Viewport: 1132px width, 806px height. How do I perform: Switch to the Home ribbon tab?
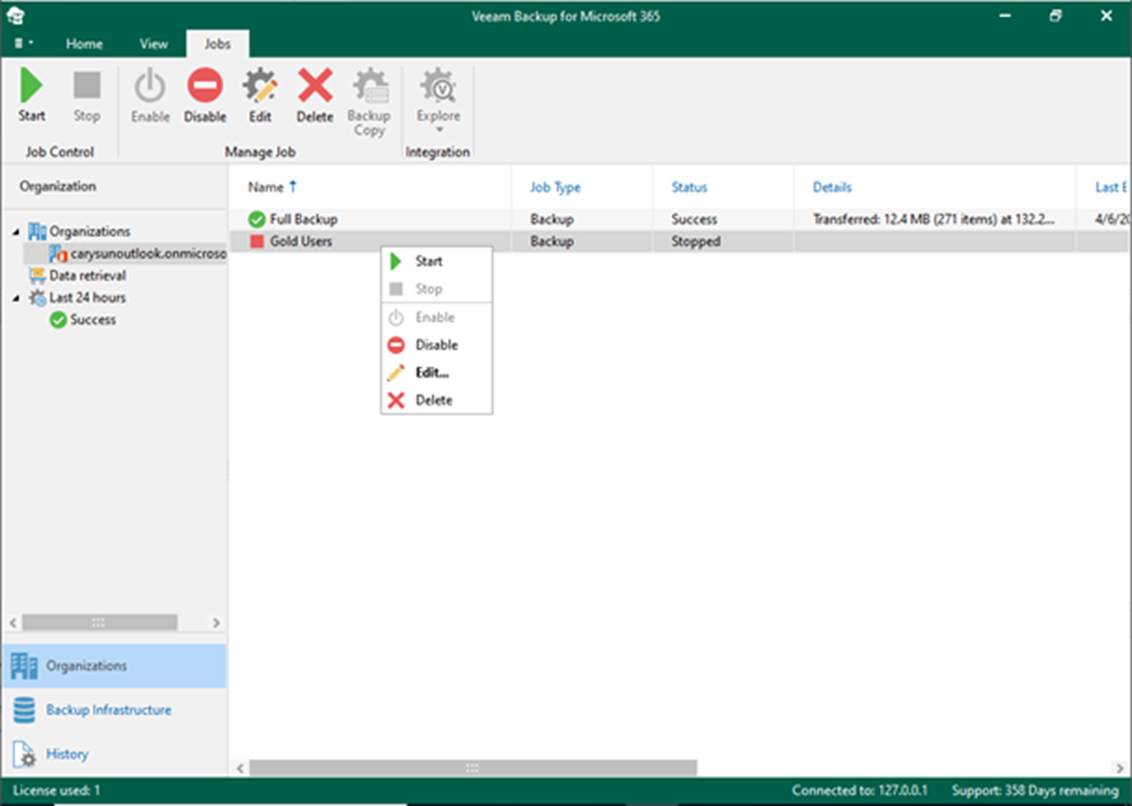pos(84,44)
